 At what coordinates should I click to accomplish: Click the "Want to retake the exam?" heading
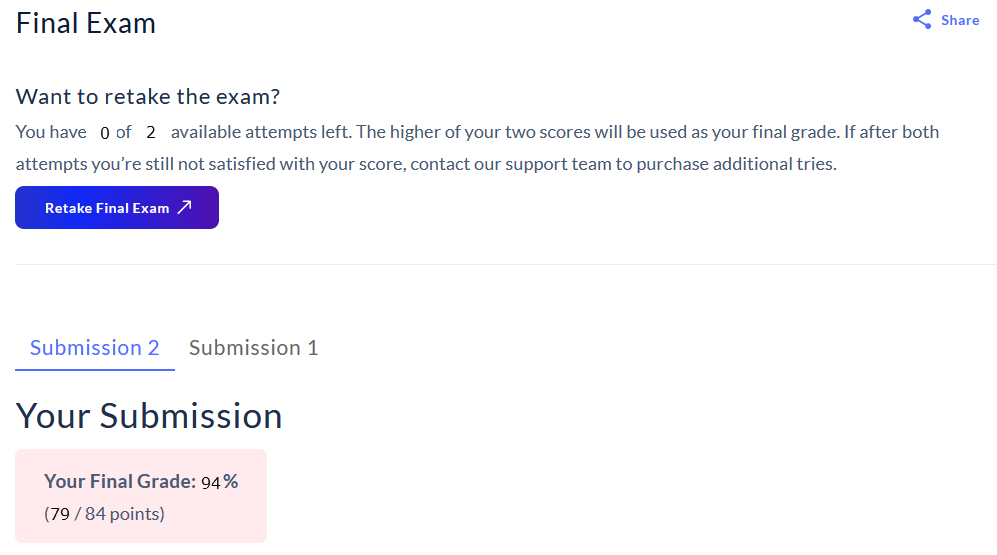point(148,97)
